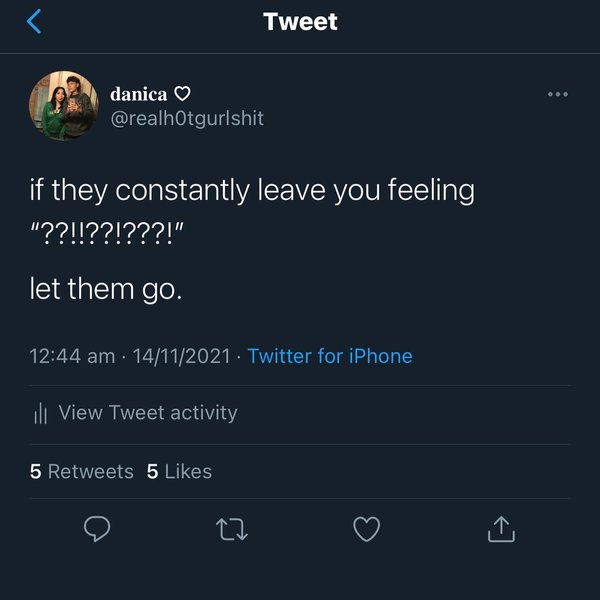The image size is (600, 600).
Task: Like the tweet with the heart icon
Action: pyautogui.click(x=367, y=529)
